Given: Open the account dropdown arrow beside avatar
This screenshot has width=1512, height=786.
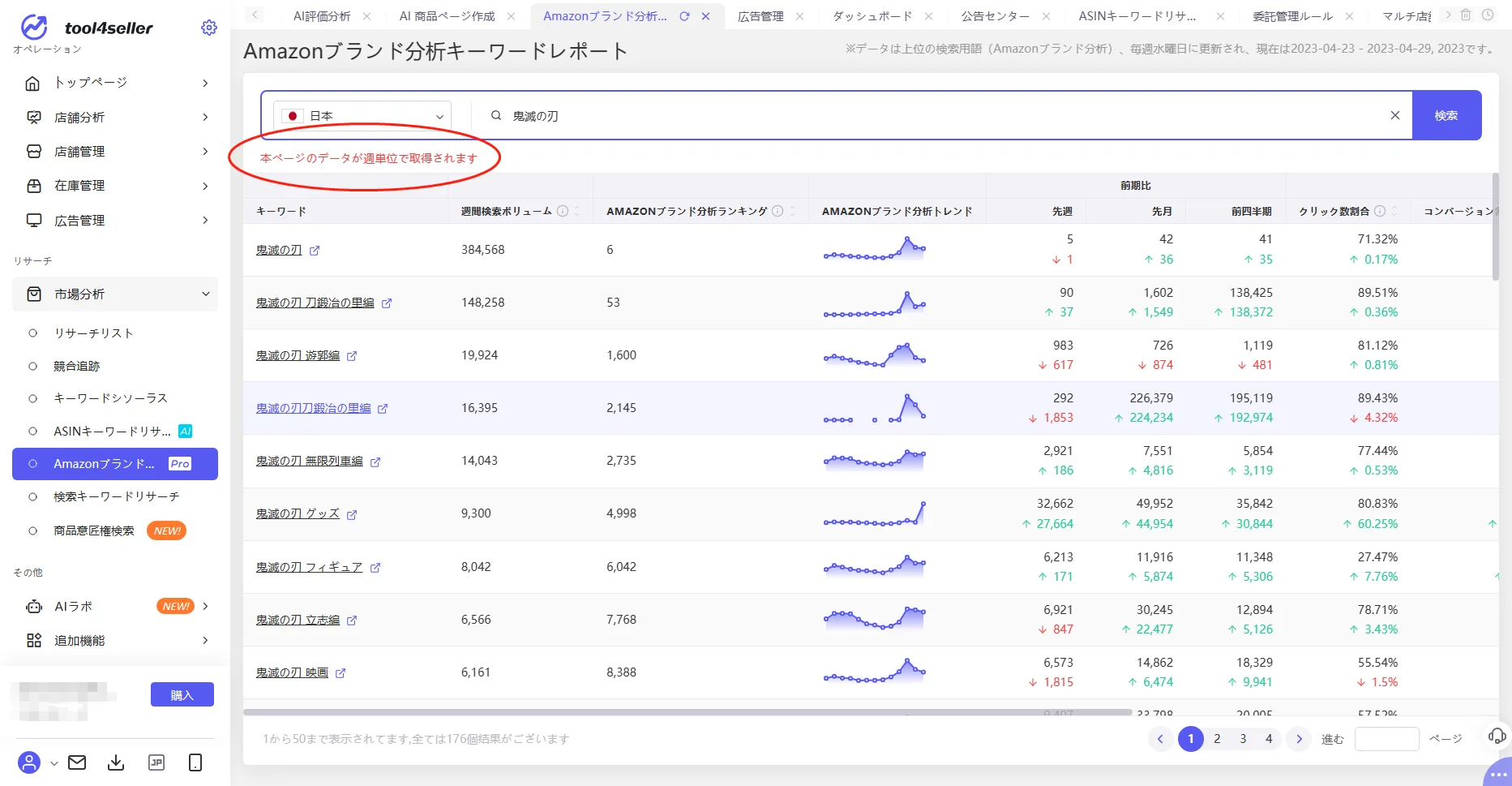Looking at the screenshot, I should 54,763.
